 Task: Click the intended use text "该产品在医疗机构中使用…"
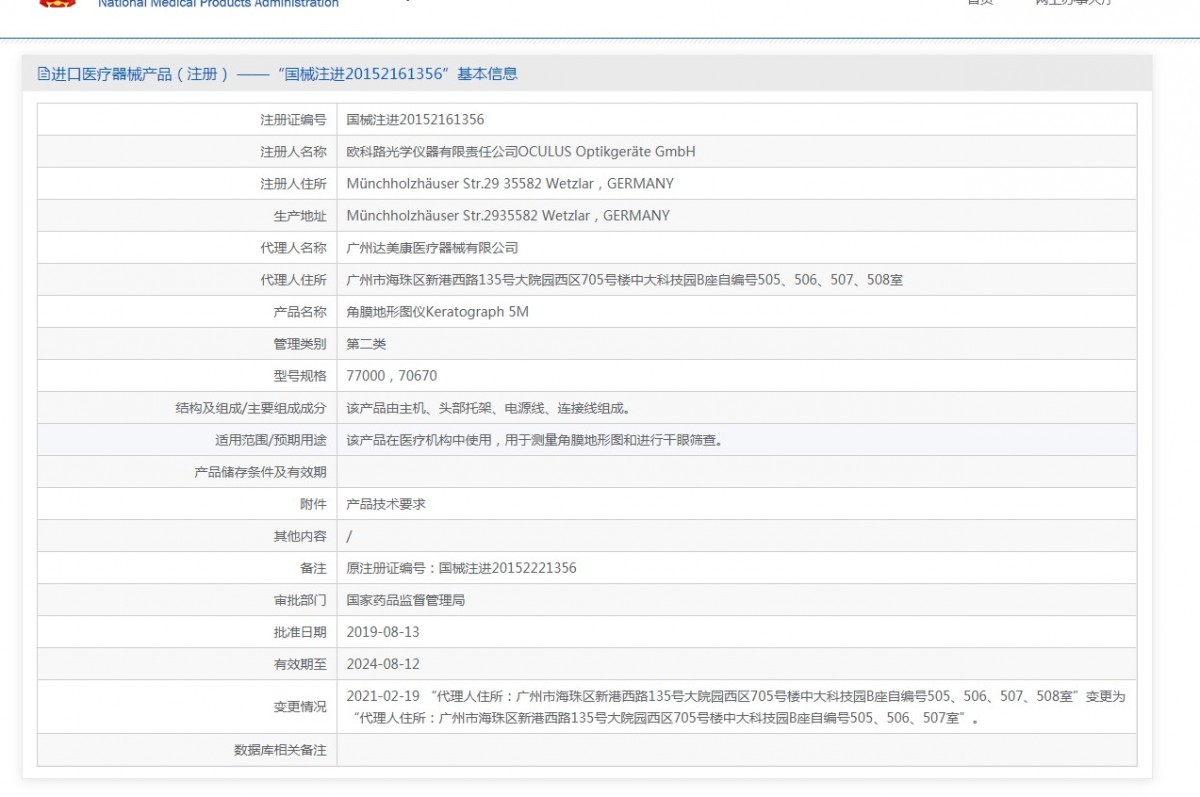(x=534, y=440)
